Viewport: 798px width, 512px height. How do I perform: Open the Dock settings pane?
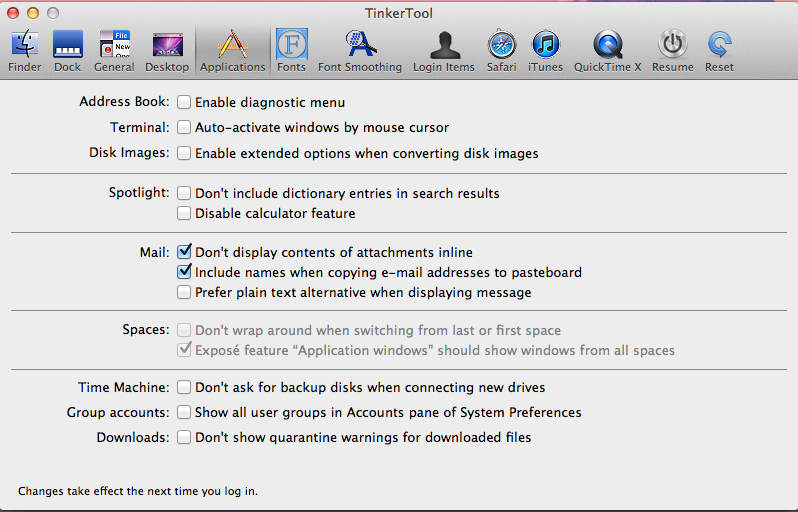[68, 51]
